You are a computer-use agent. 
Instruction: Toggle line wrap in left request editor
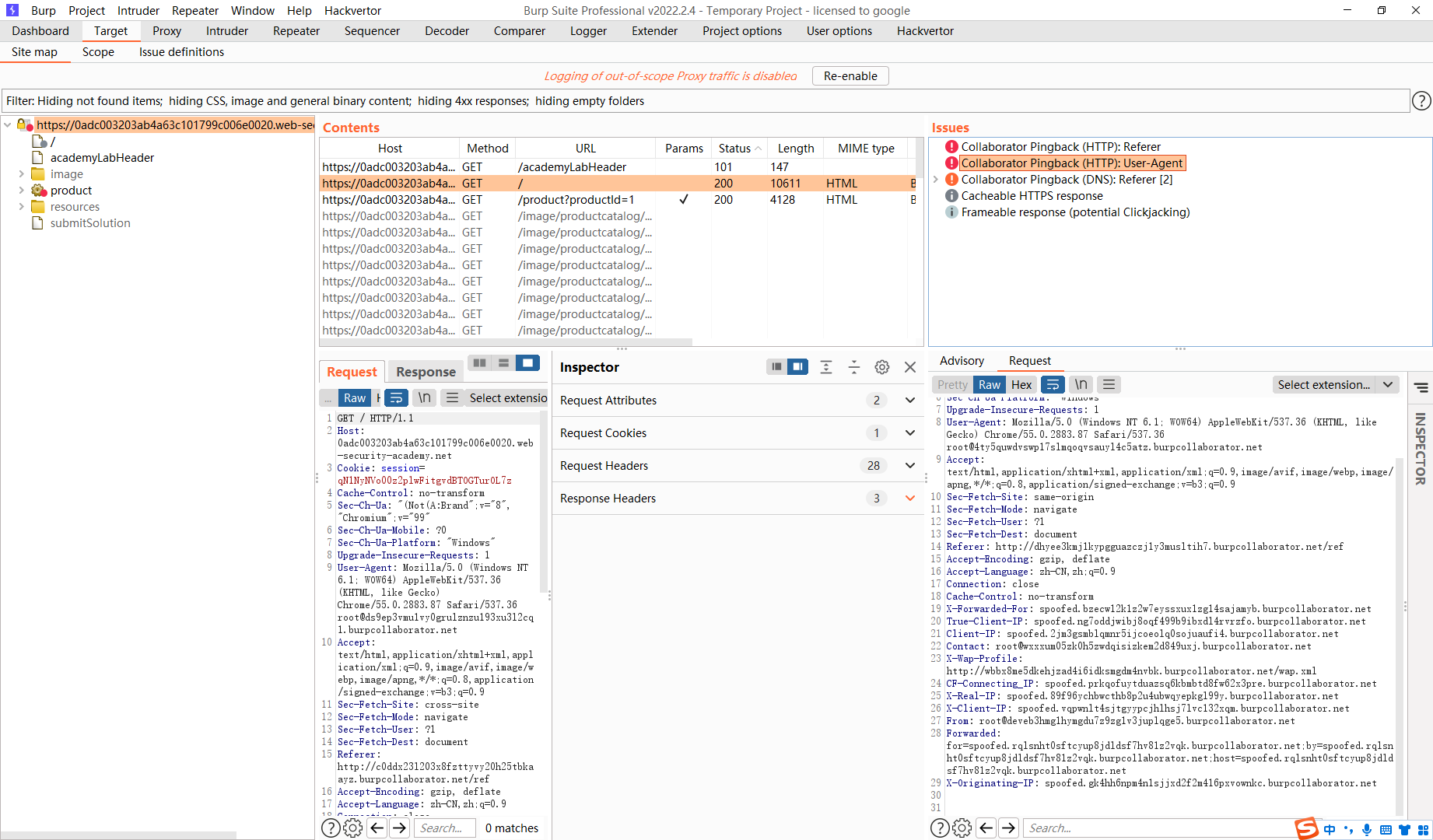point(396,398)
